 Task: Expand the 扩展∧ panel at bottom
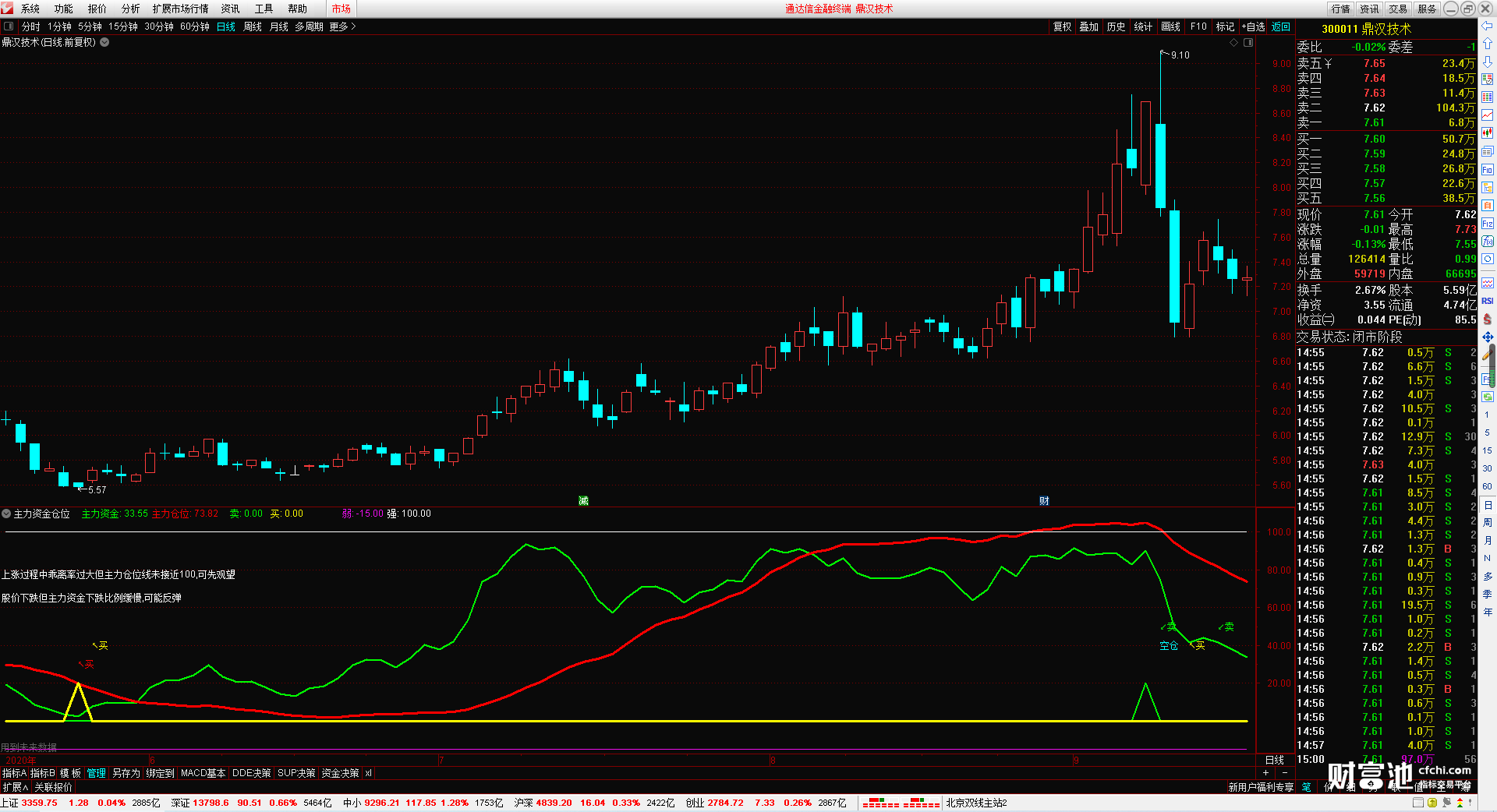[x=16, y=787]
